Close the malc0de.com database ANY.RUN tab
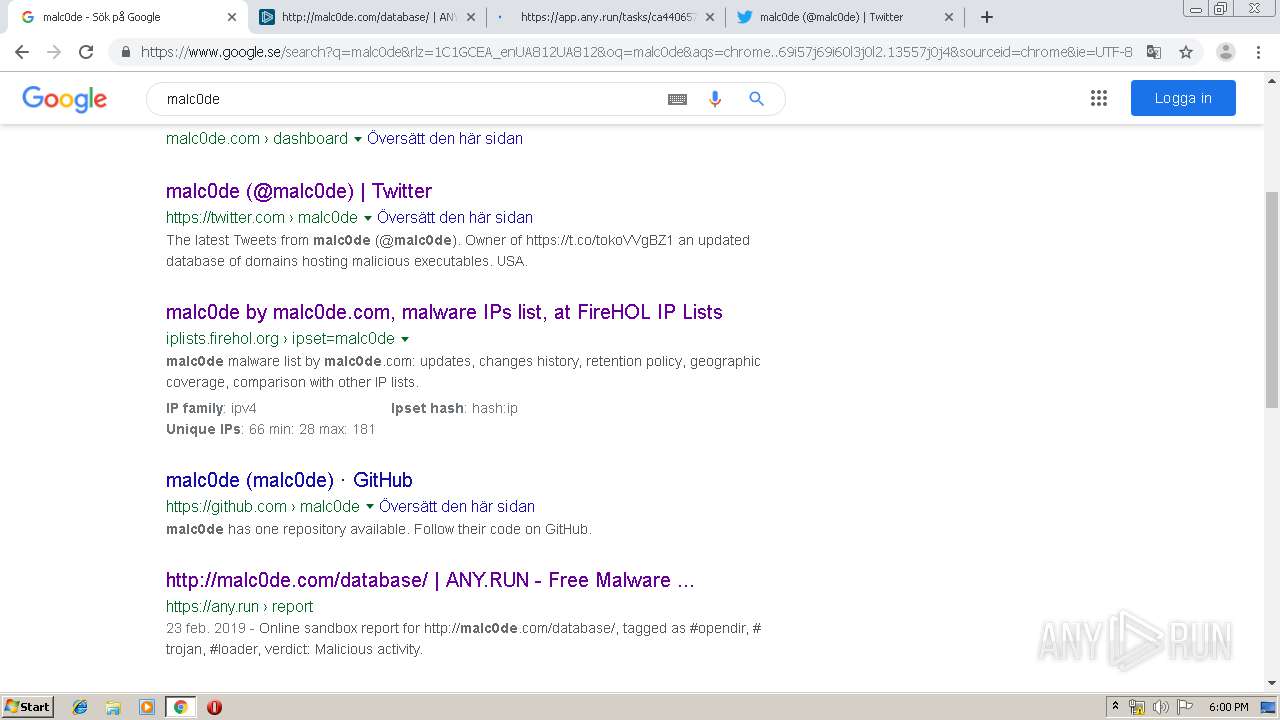 [471, 17]
